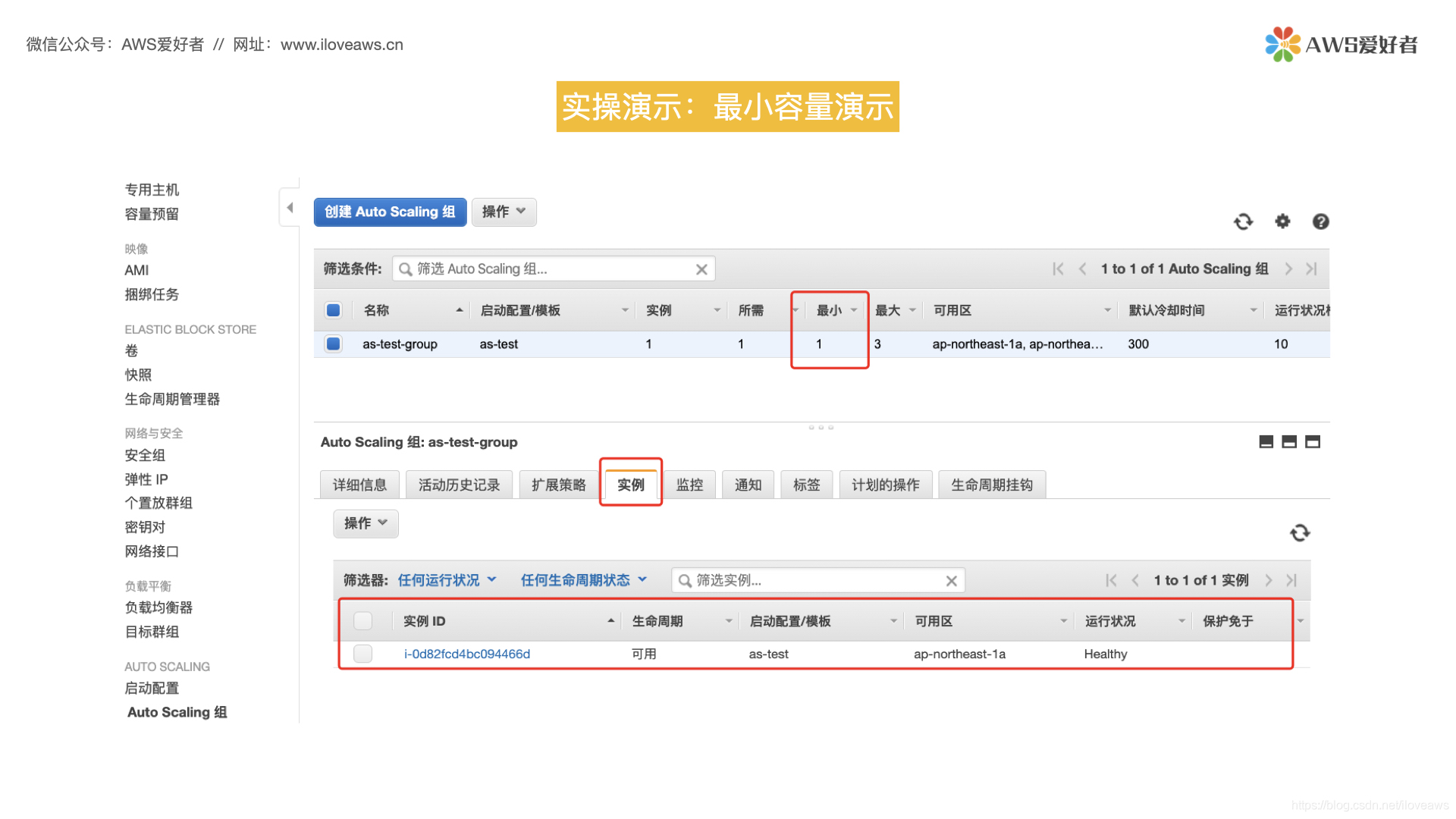1456x819 pixels.
Task: Switch to the 活动历史记录 tab
Action: 459,485
